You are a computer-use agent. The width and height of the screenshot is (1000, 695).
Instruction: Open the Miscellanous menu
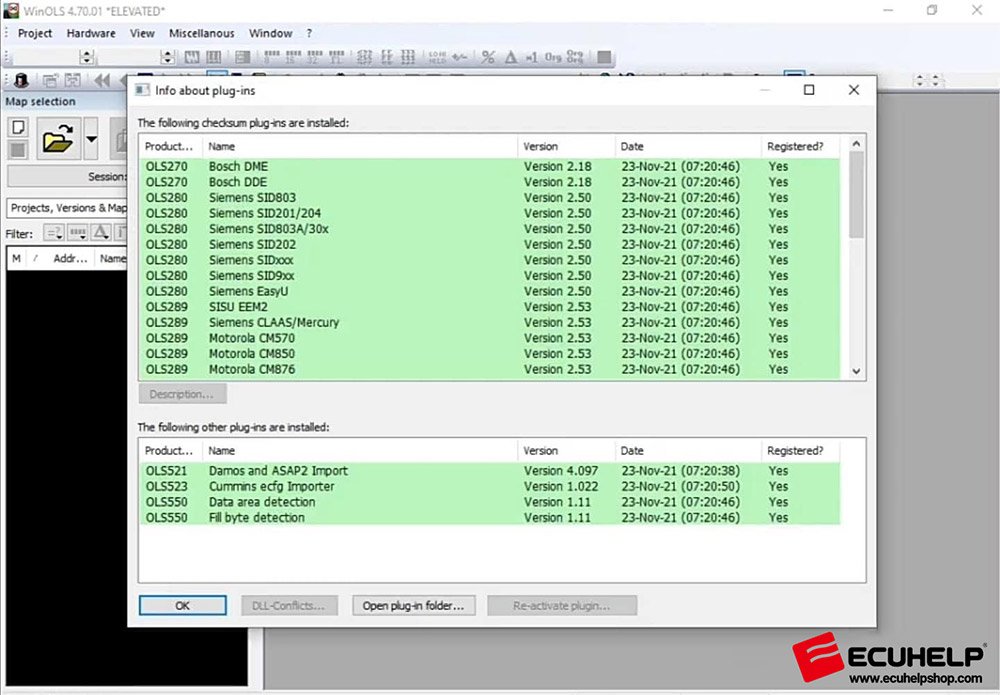coord(202,33)
